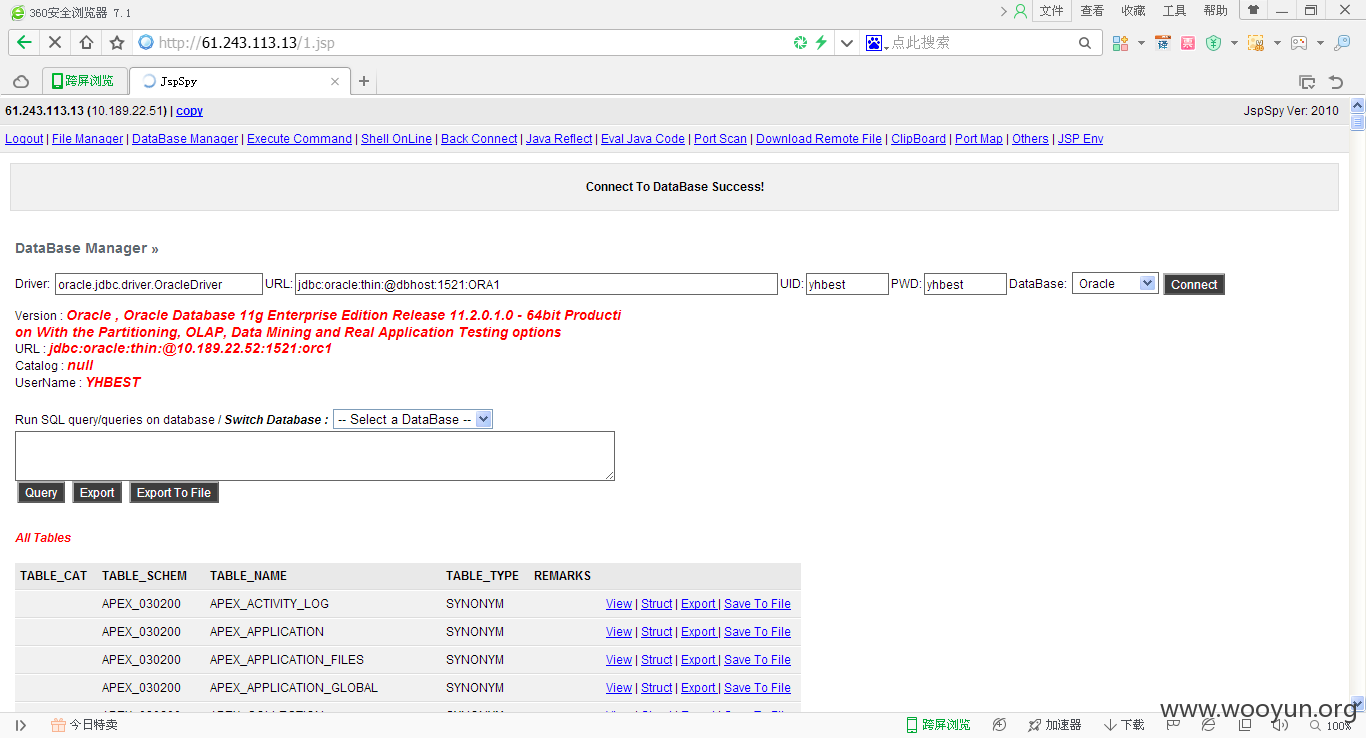1366x738 pixels.
Task: Open the game controller icon
Action: click(x=1299, y=43)
